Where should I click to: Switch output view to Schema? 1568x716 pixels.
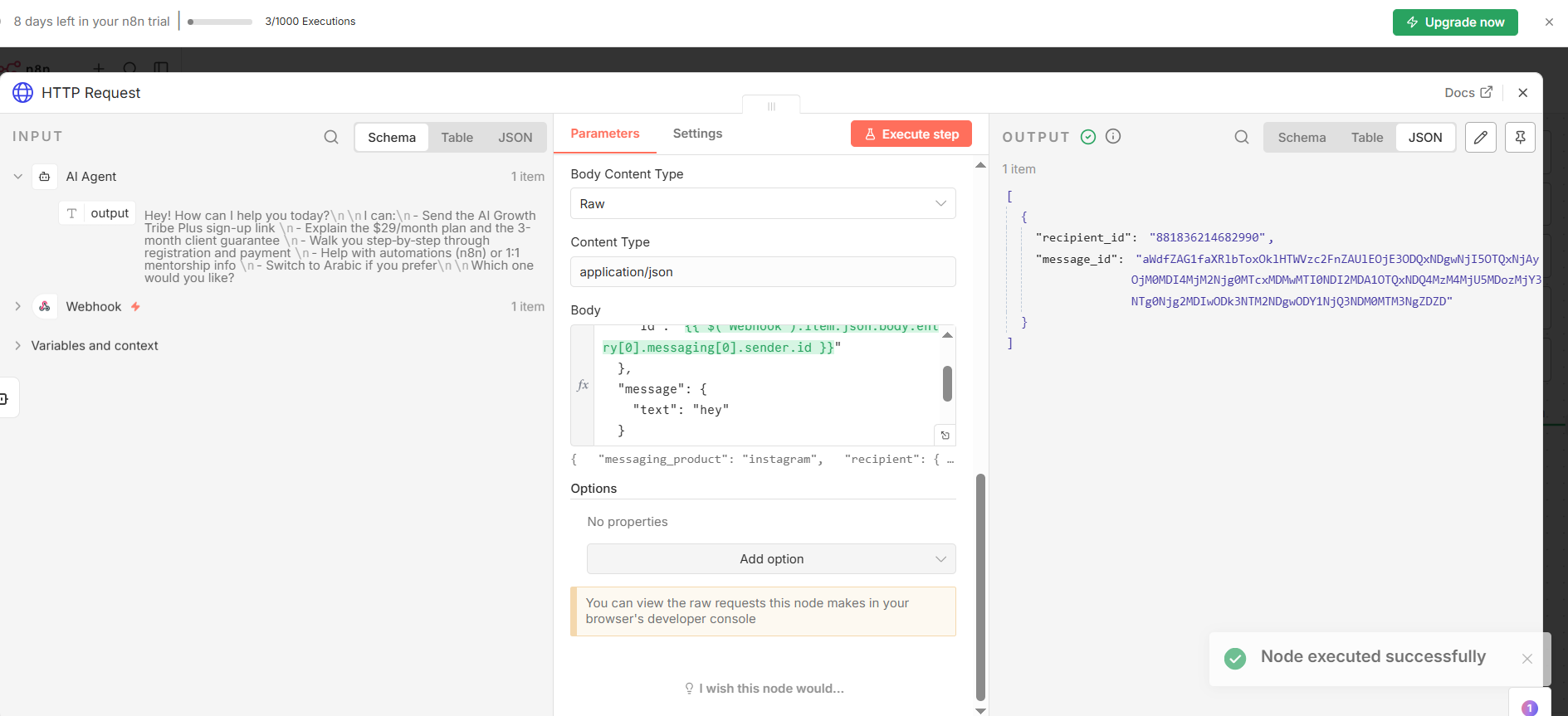point(1302,138)
